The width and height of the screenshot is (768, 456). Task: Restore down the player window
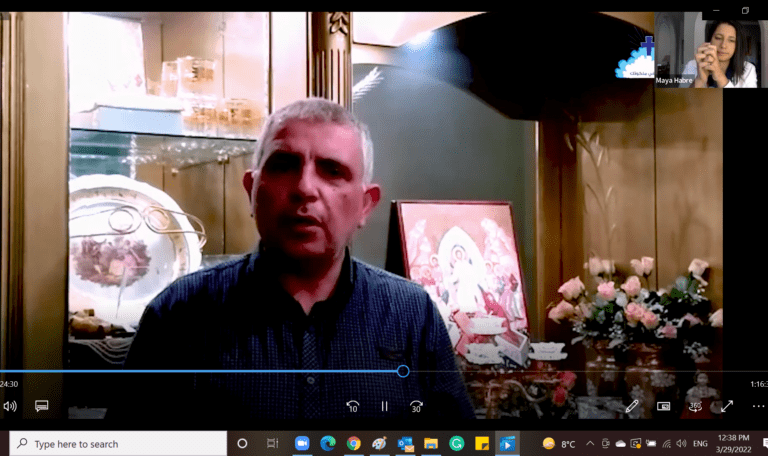click(745, 10)
